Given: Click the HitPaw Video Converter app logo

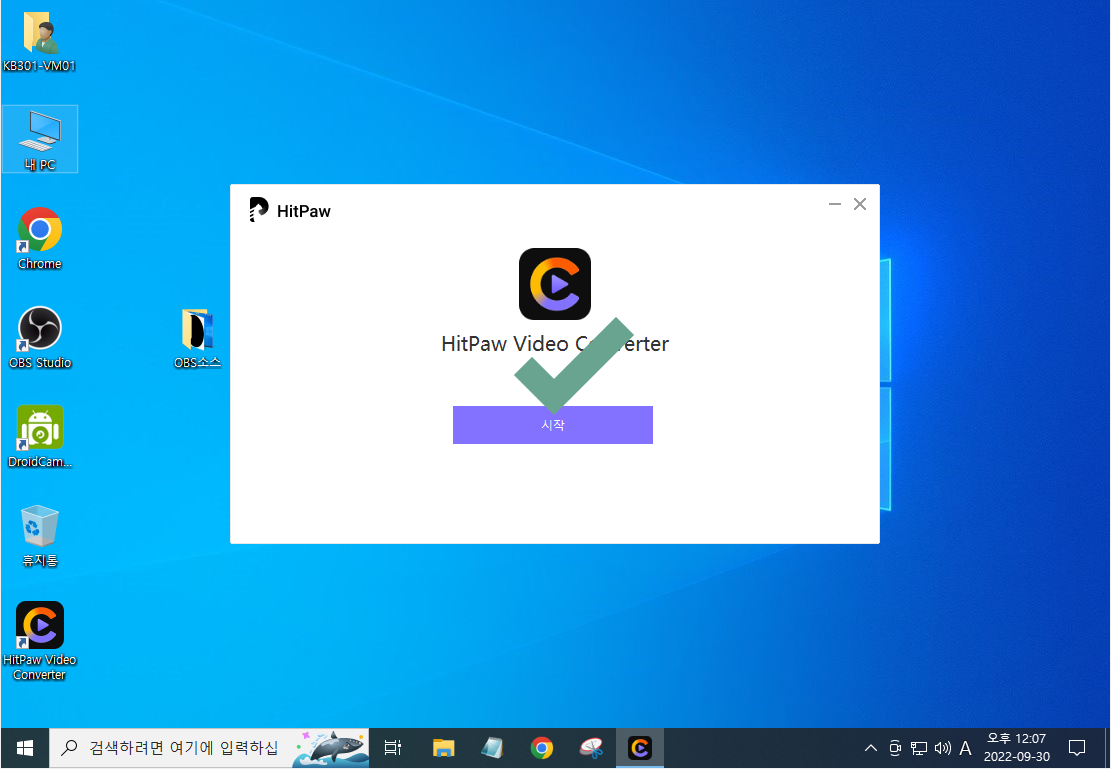Looking at the screenshot, I should point(555,284).
